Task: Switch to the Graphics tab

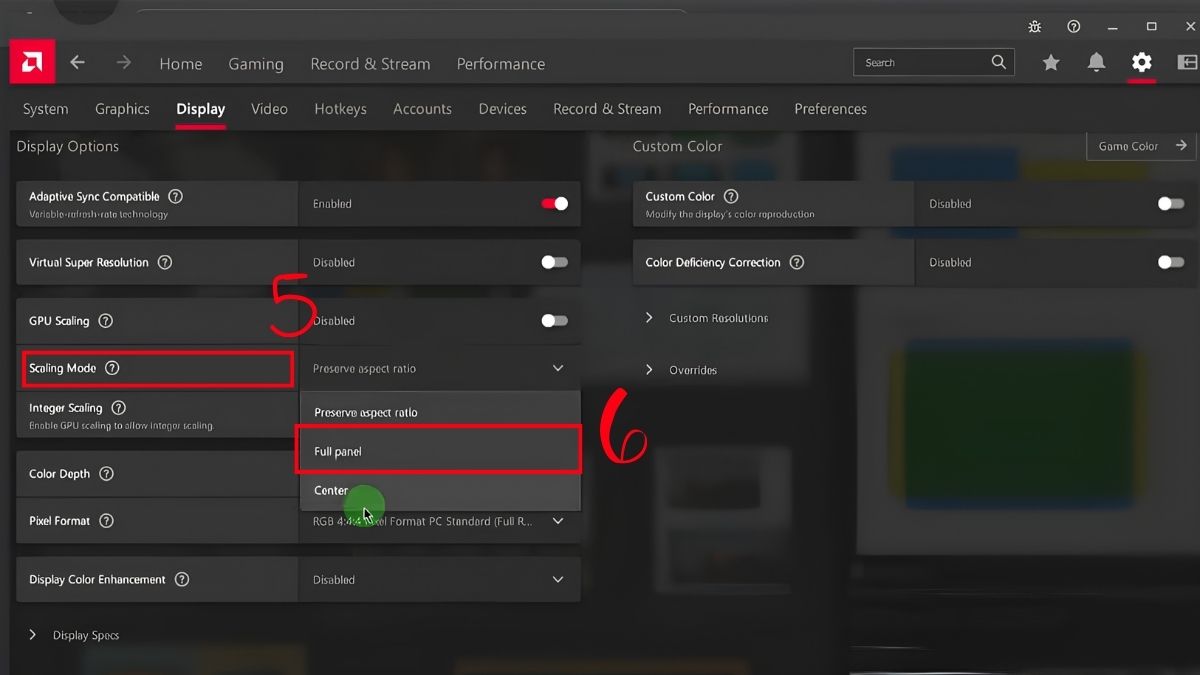Action: (x=122, y=108)
